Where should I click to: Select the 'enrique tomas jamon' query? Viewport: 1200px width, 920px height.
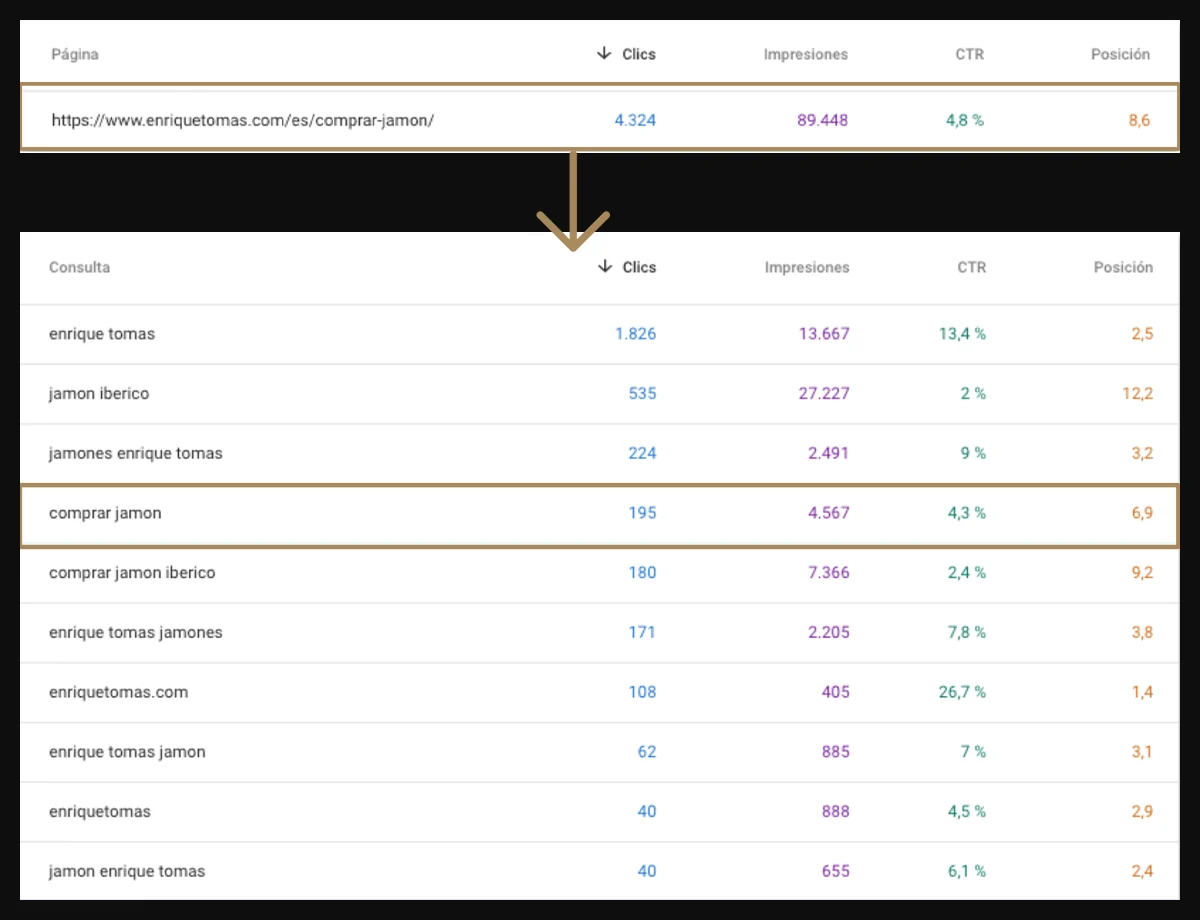tap(127, 752)
